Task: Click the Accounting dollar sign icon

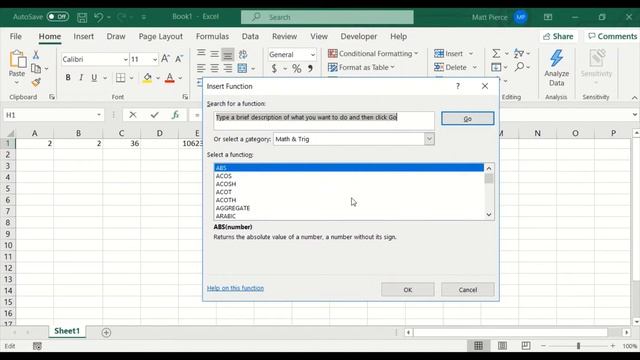Action: pos(274,69)
